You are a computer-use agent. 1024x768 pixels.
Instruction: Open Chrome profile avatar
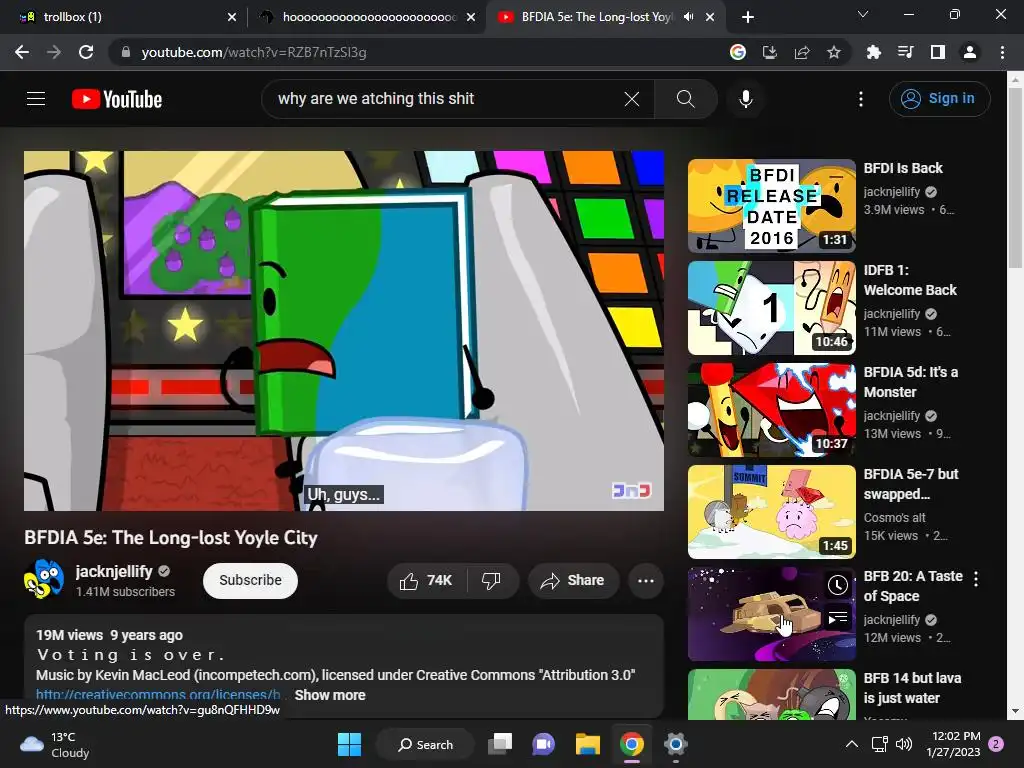tap(970, 52)
